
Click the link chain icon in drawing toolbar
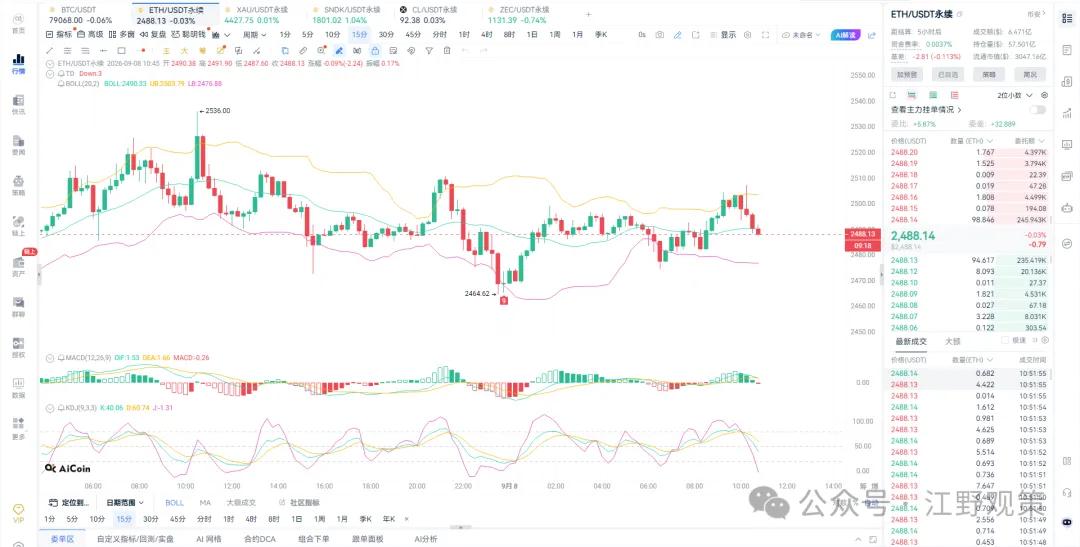click(x=302, y=50)
